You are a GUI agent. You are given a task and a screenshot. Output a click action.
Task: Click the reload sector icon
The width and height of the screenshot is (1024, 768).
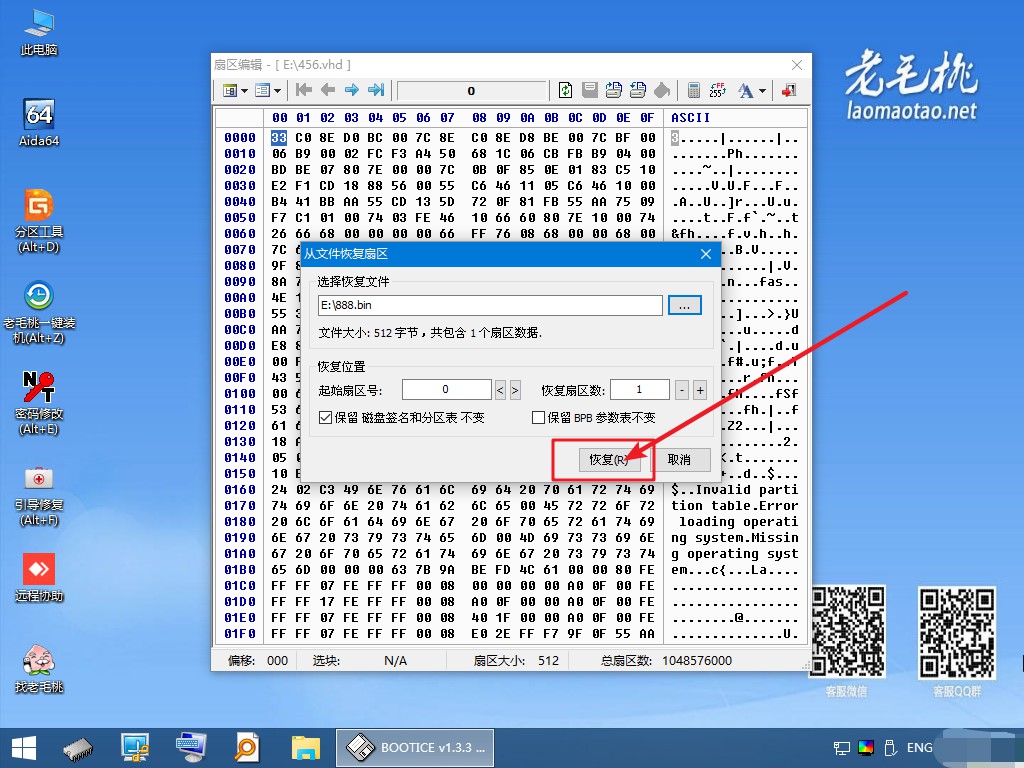566,90
